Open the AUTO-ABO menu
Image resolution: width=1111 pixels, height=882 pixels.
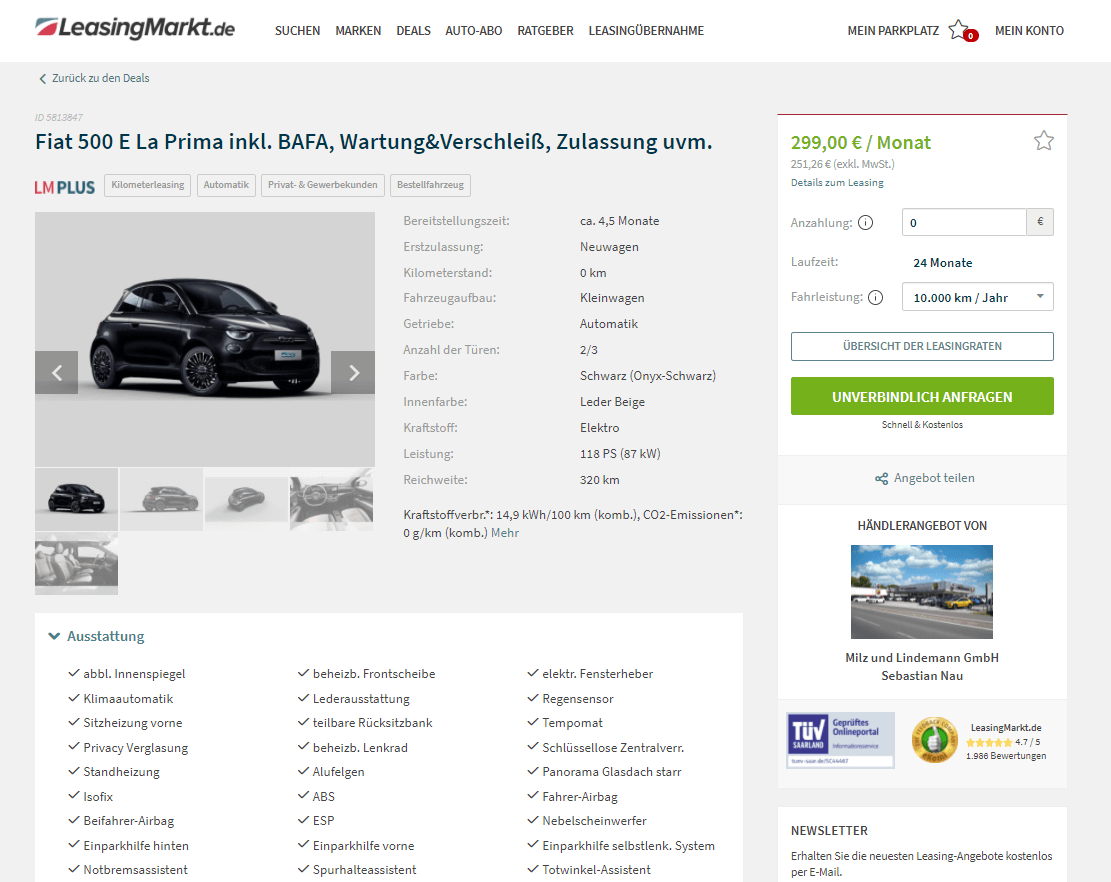point(473,30)
